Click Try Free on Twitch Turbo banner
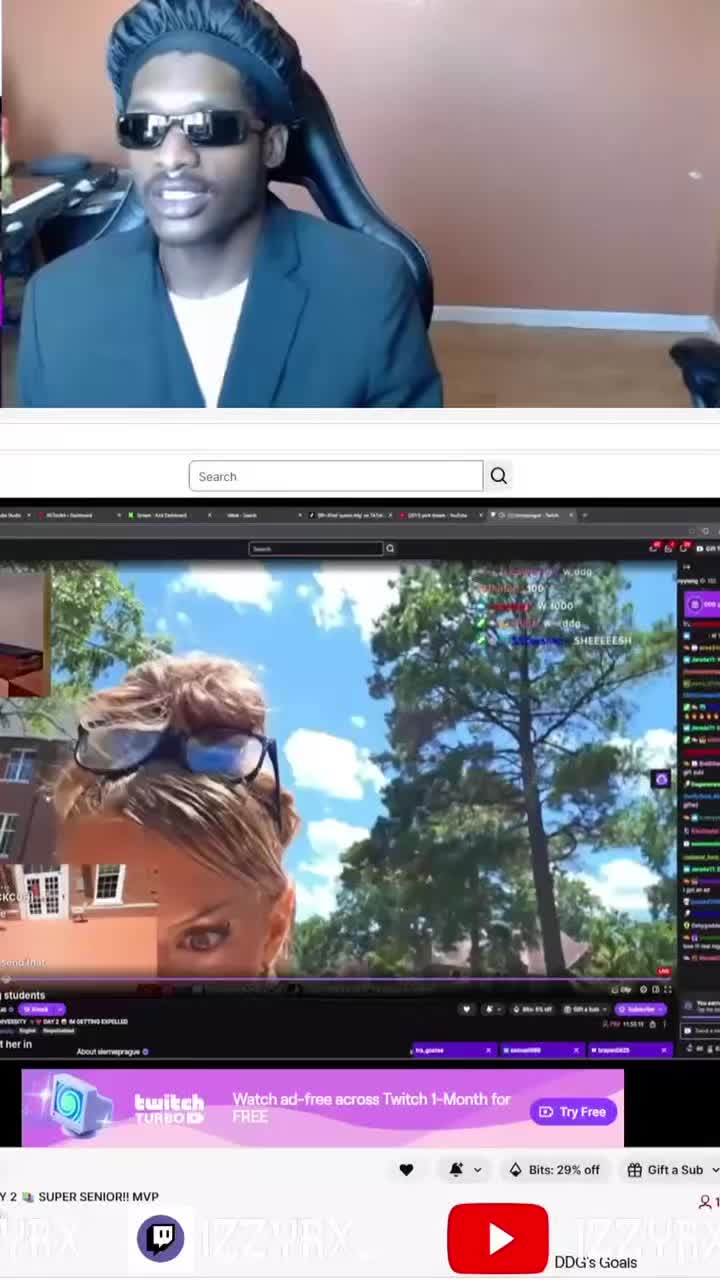 (574, 1111)
